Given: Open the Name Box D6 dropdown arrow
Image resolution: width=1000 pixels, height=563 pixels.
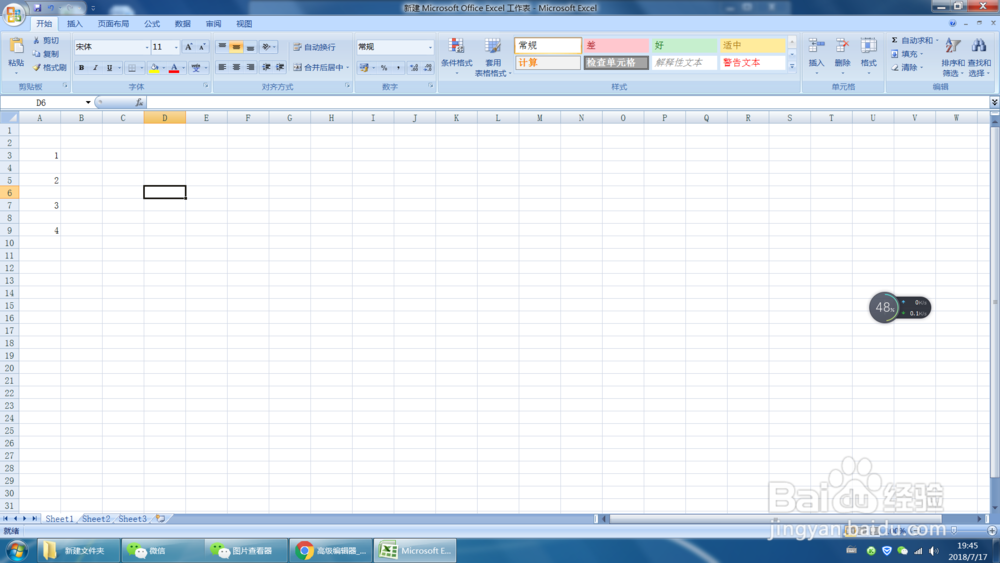Looking at the screenshot, I should coord(88,103).
